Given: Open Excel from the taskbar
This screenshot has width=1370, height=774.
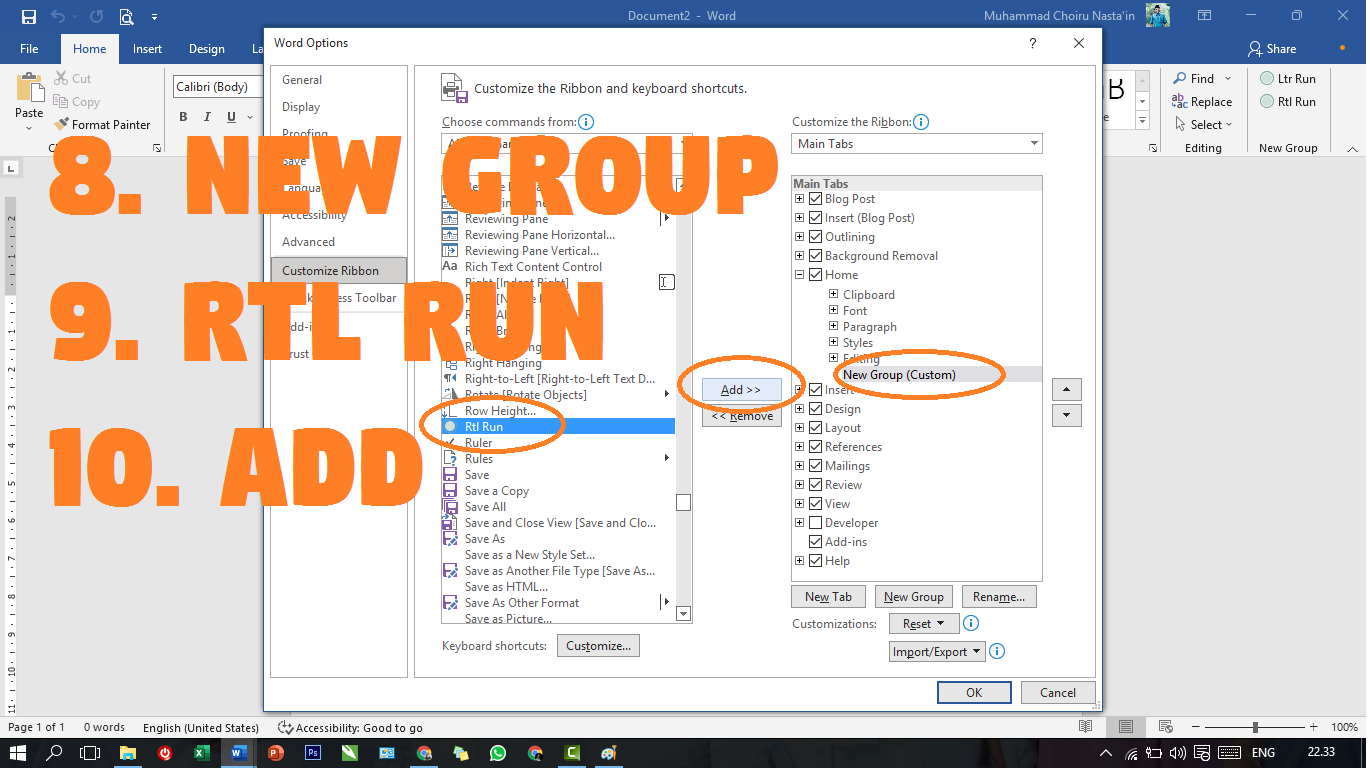Looking at the screenshot, I should 201,753.
